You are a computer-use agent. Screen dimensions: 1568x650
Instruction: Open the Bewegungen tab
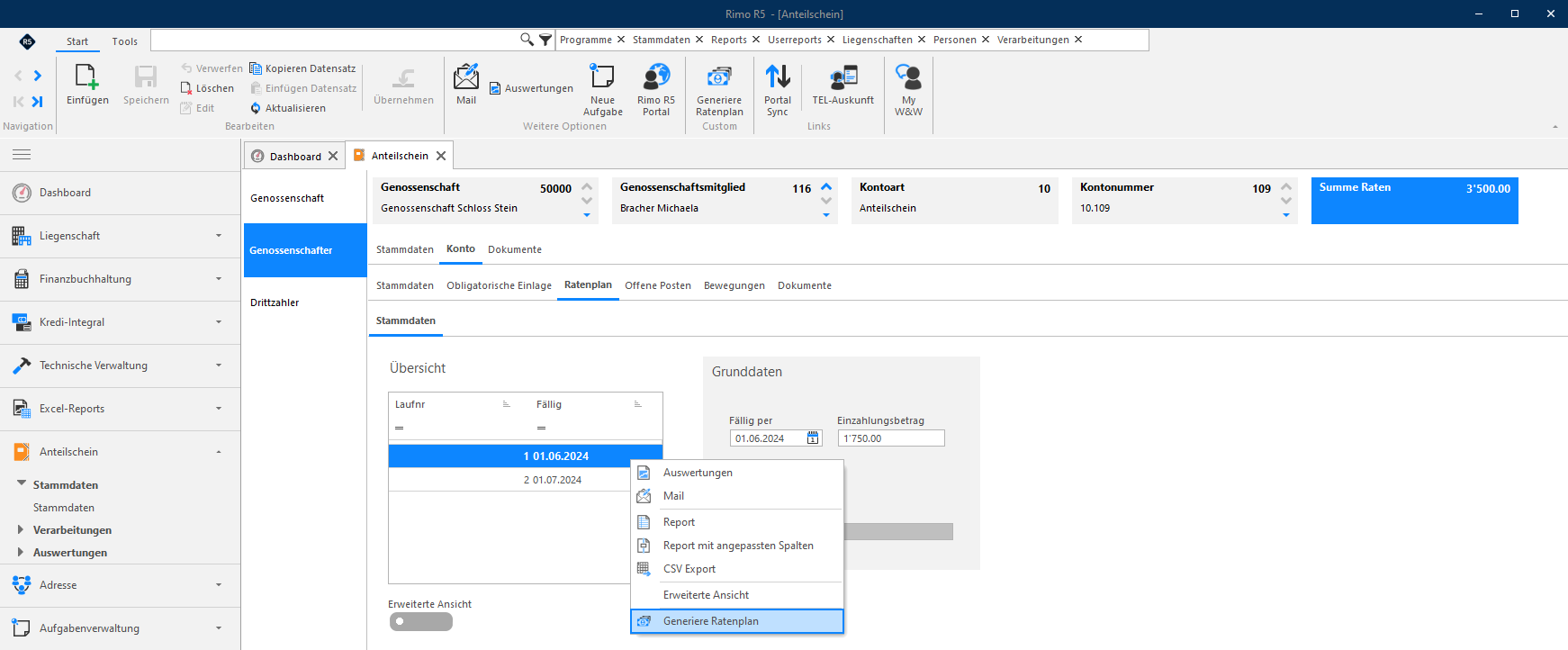734,285
